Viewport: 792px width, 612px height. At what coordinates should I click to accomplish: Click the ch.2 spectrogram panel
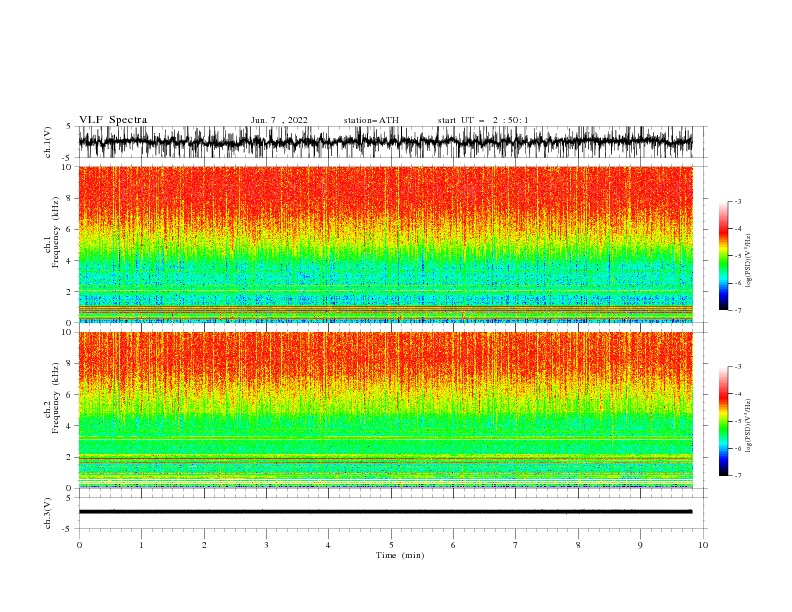[385, 410]
